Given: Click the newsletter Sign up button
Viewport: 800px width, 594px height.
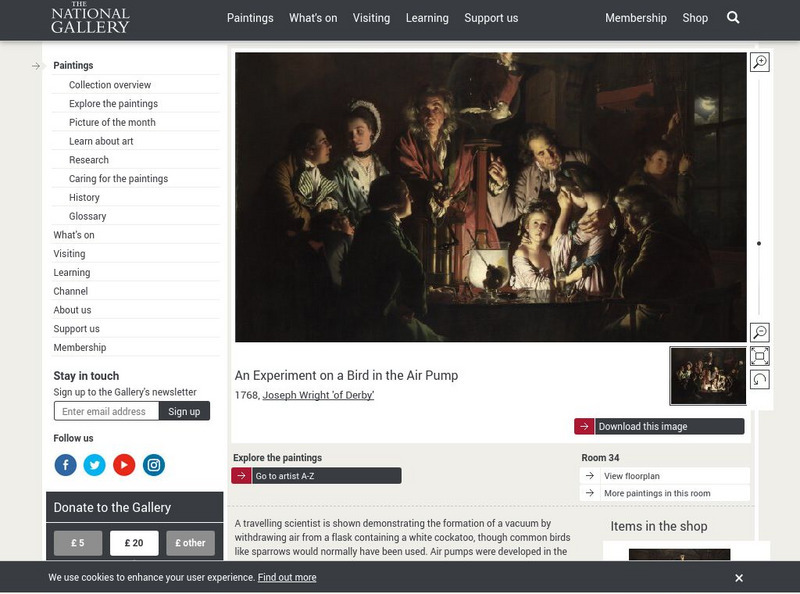Looking at the screenshot, I should 184,411.
